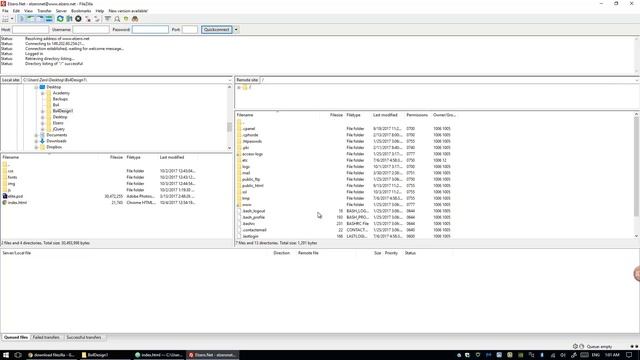Open the Transfer menu
The width and height of the screenshot is (640, 360).
[44, 11]
